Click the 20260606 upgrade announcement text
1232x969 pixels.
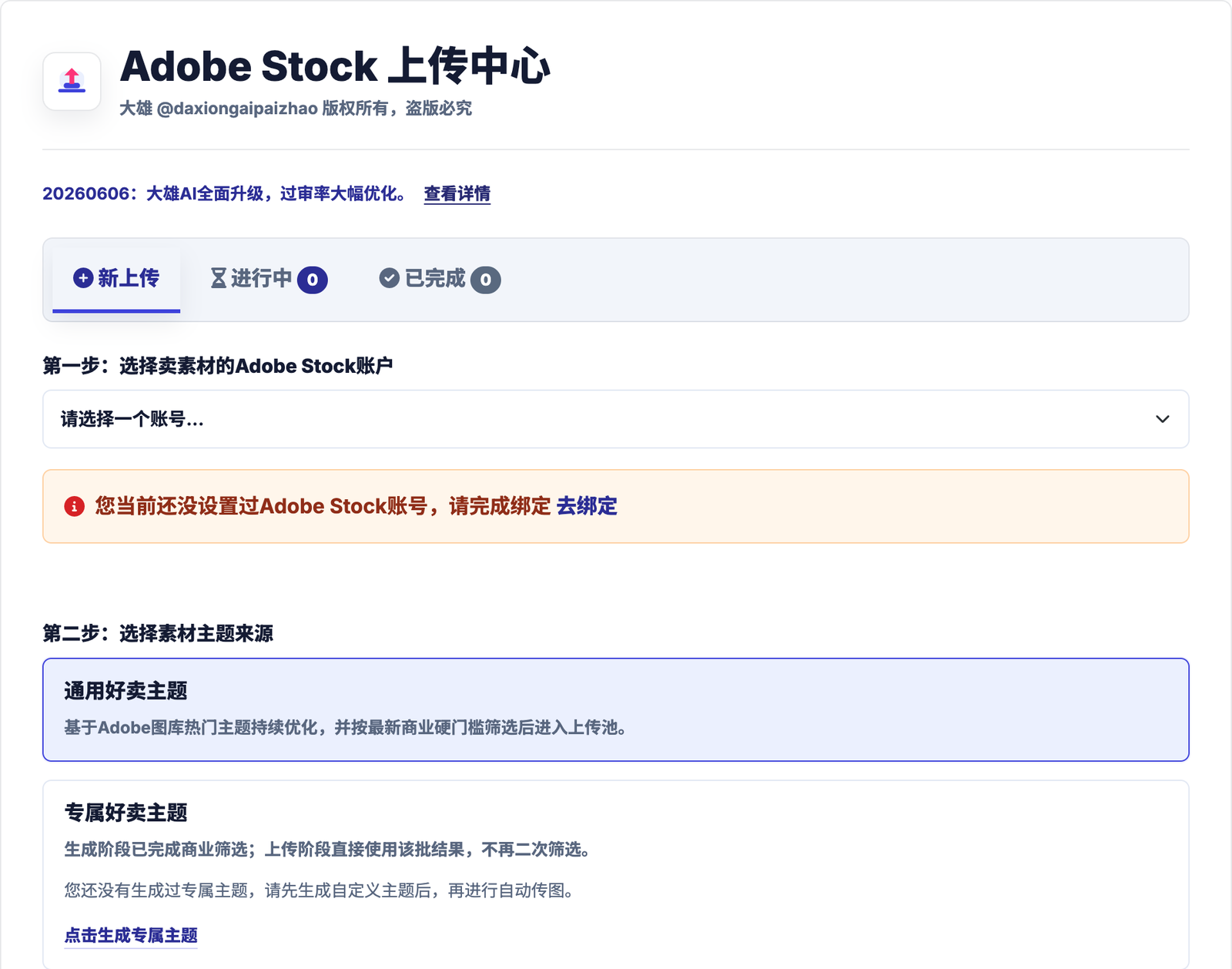224,193
